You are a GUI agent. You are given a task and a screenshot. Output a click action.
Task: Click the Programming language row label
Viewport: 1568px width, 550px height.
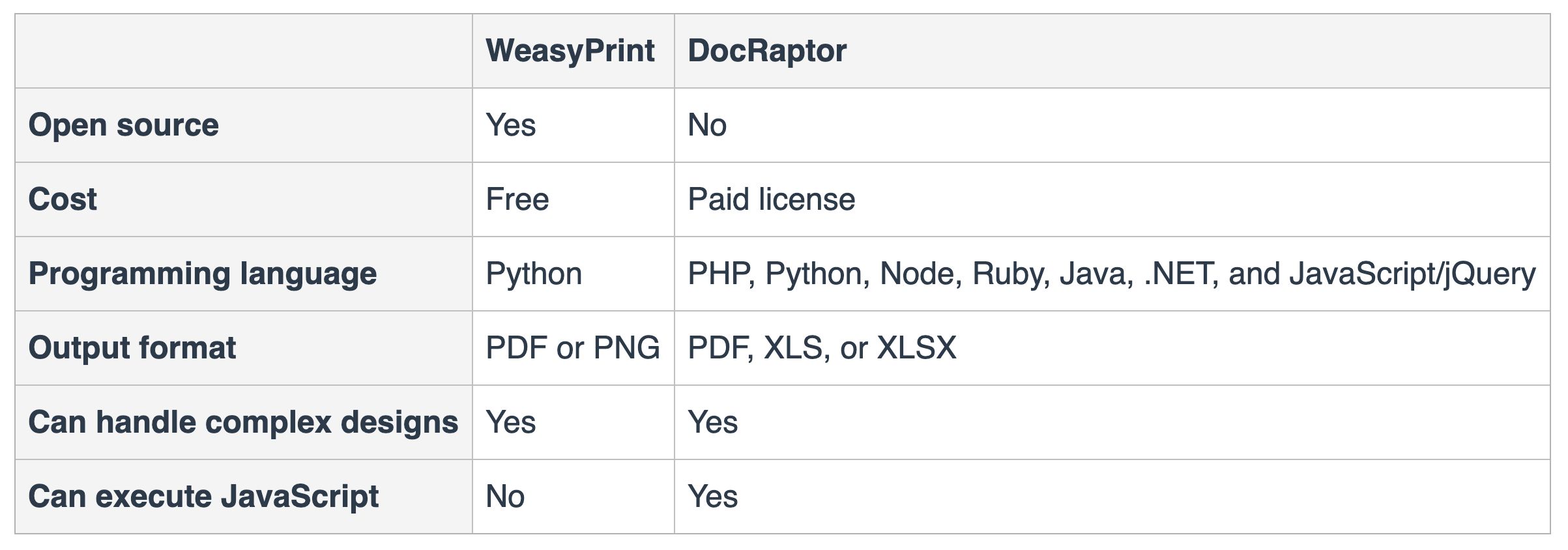tap(202, 274)
